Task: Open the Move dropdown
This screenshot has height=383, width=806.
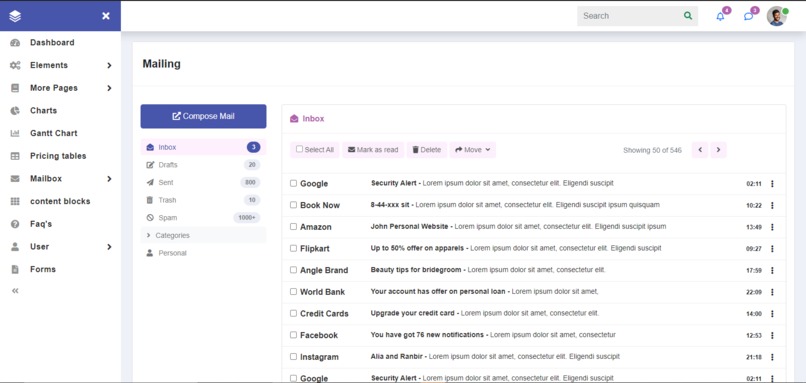Action: (x=473, y=150)
